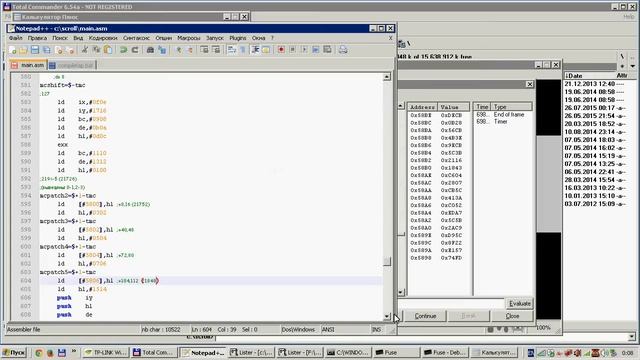Viewport: 640px width, 360px height.
Task: Open the Plugins menu
Action: 238,38
